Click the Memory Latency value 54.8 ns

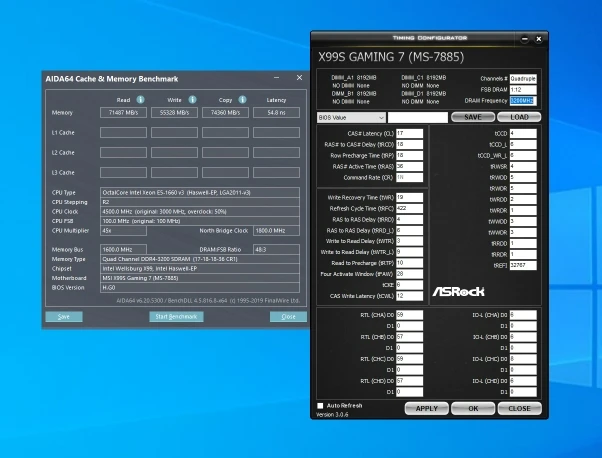276,112
